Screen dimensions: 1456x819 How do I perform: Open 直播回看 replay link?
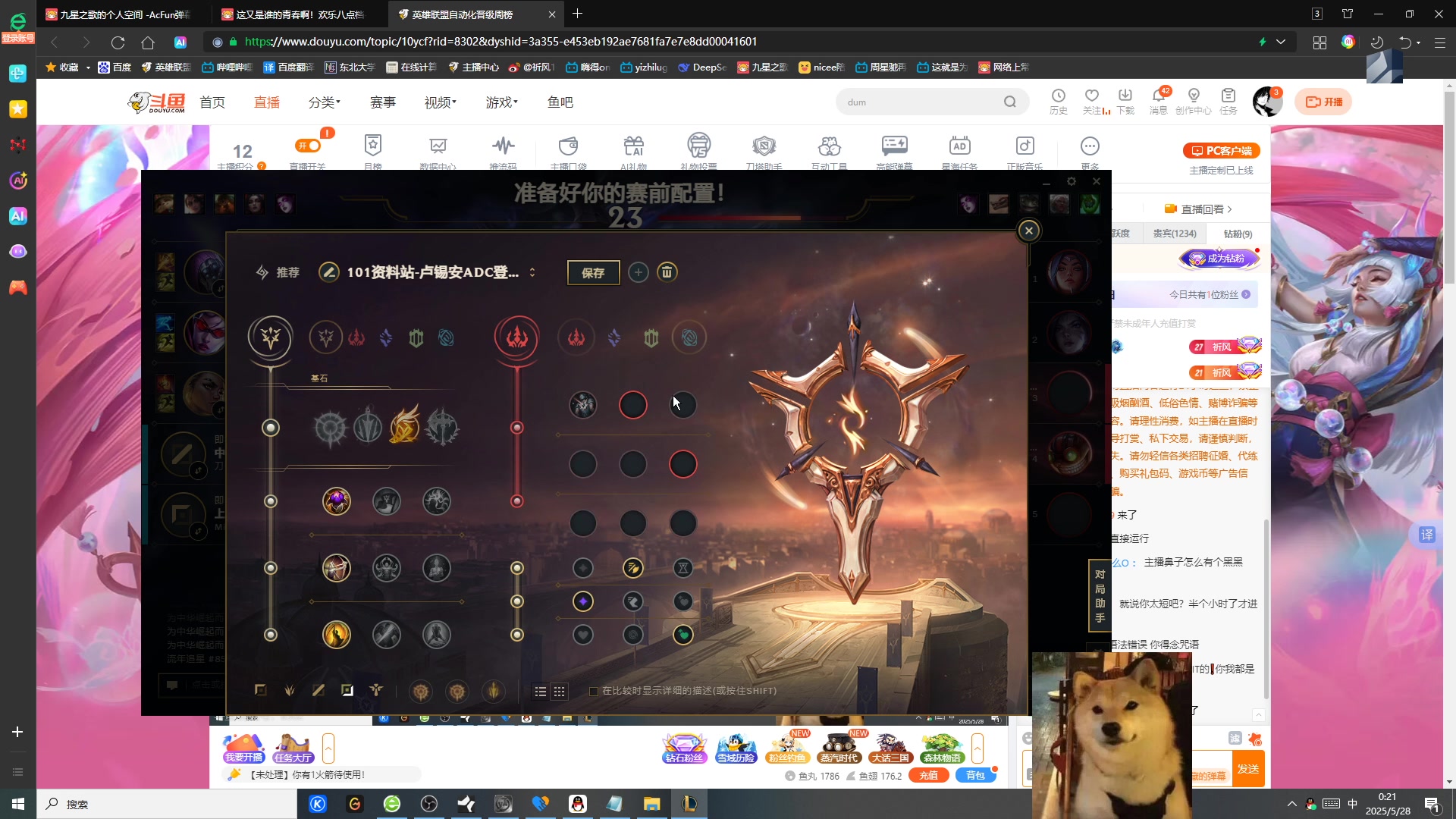(x=1198, y=209)
